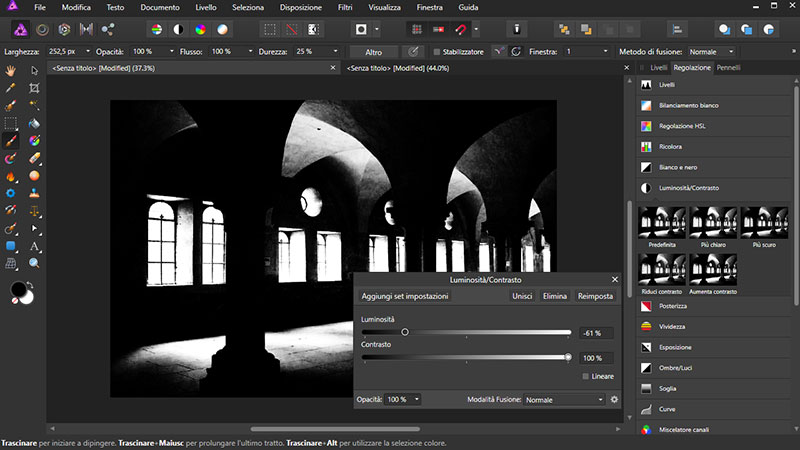Click the Contrasto slider handle

[x=568, y=357]
